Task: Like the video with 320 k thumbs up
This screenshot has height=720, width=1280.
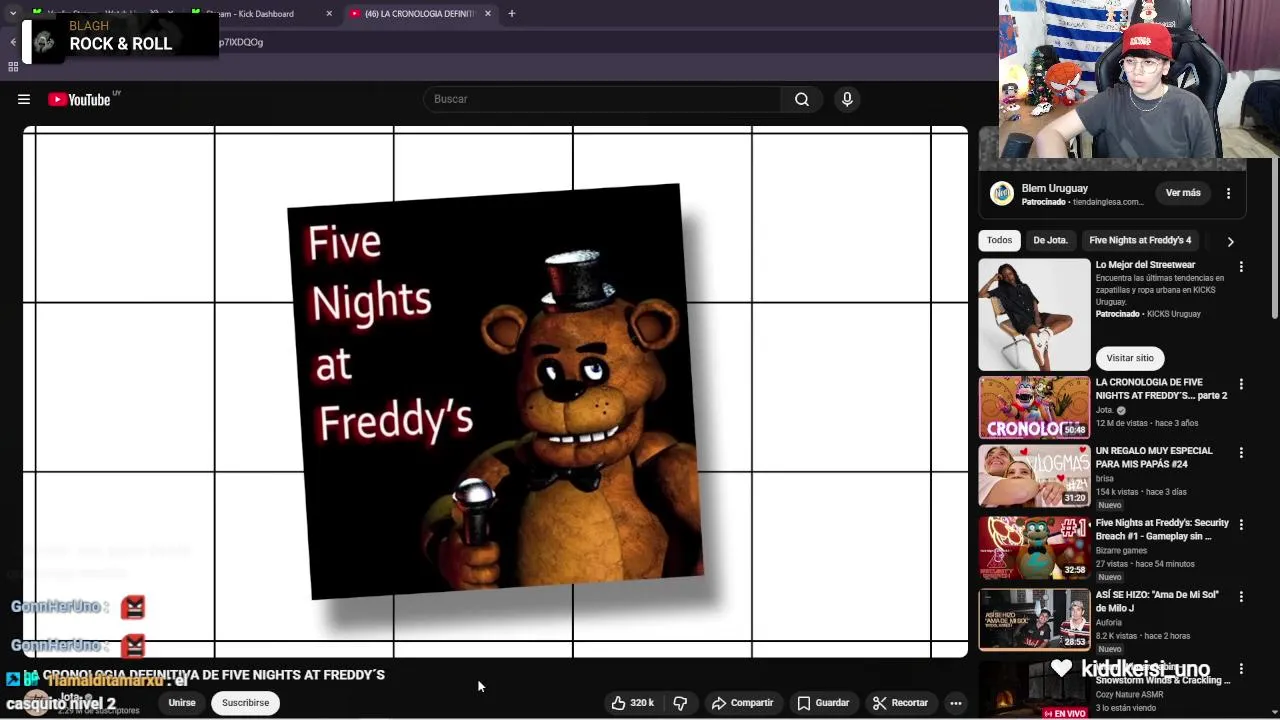Action: [632, 703]
